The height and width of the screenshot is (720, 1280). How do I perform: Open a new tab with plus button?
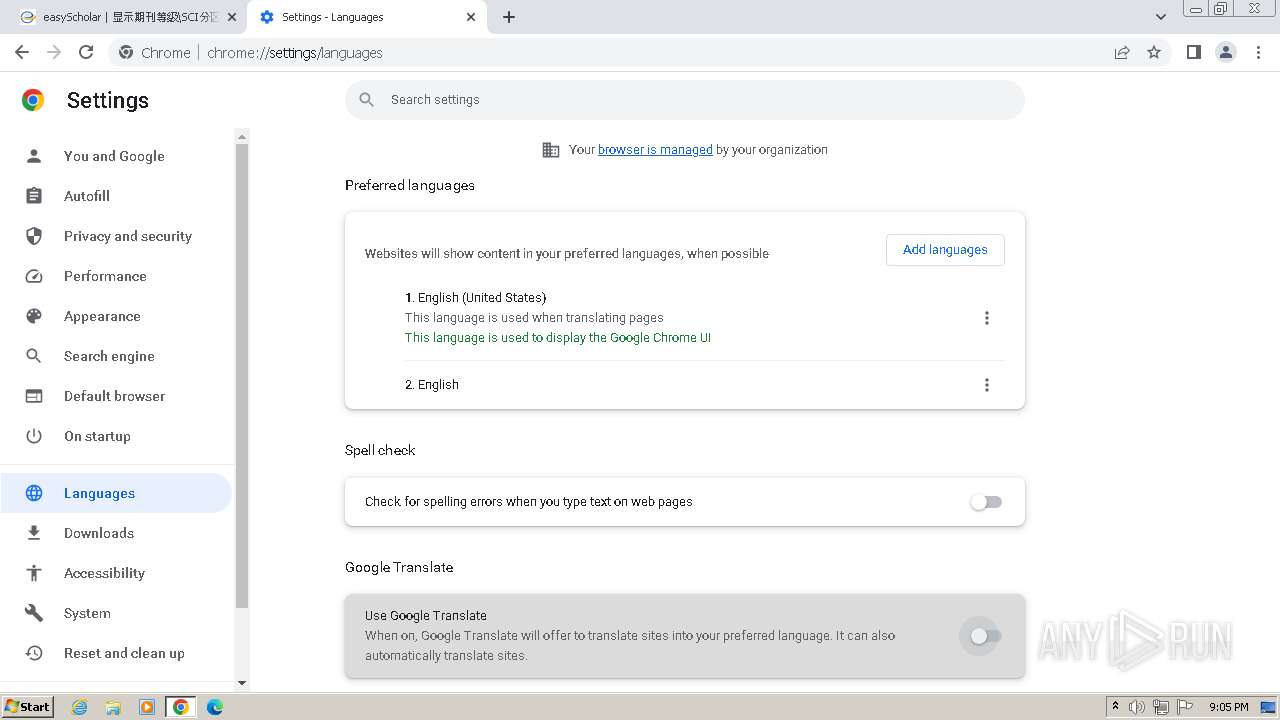tap(509, 17)
